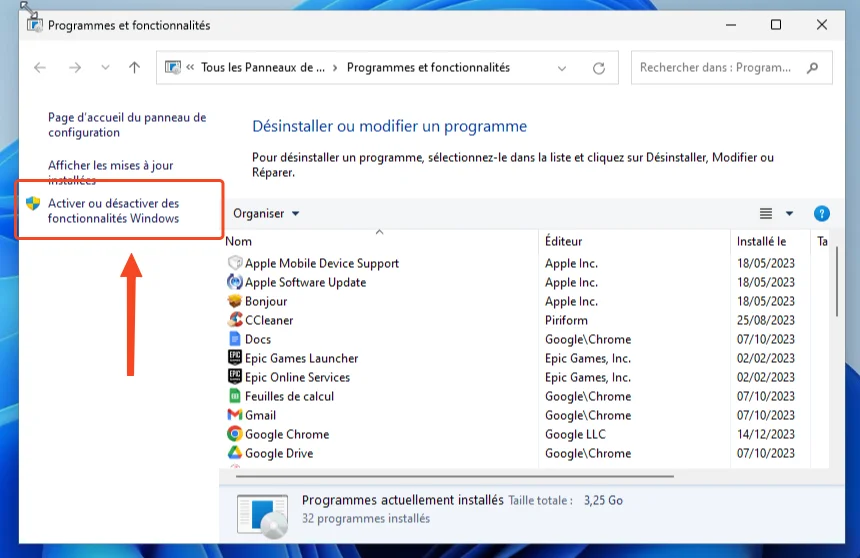The height and width of the screenshot is (558, 860).
Task: Go back with the back arrow
Action: click(39, 67)
